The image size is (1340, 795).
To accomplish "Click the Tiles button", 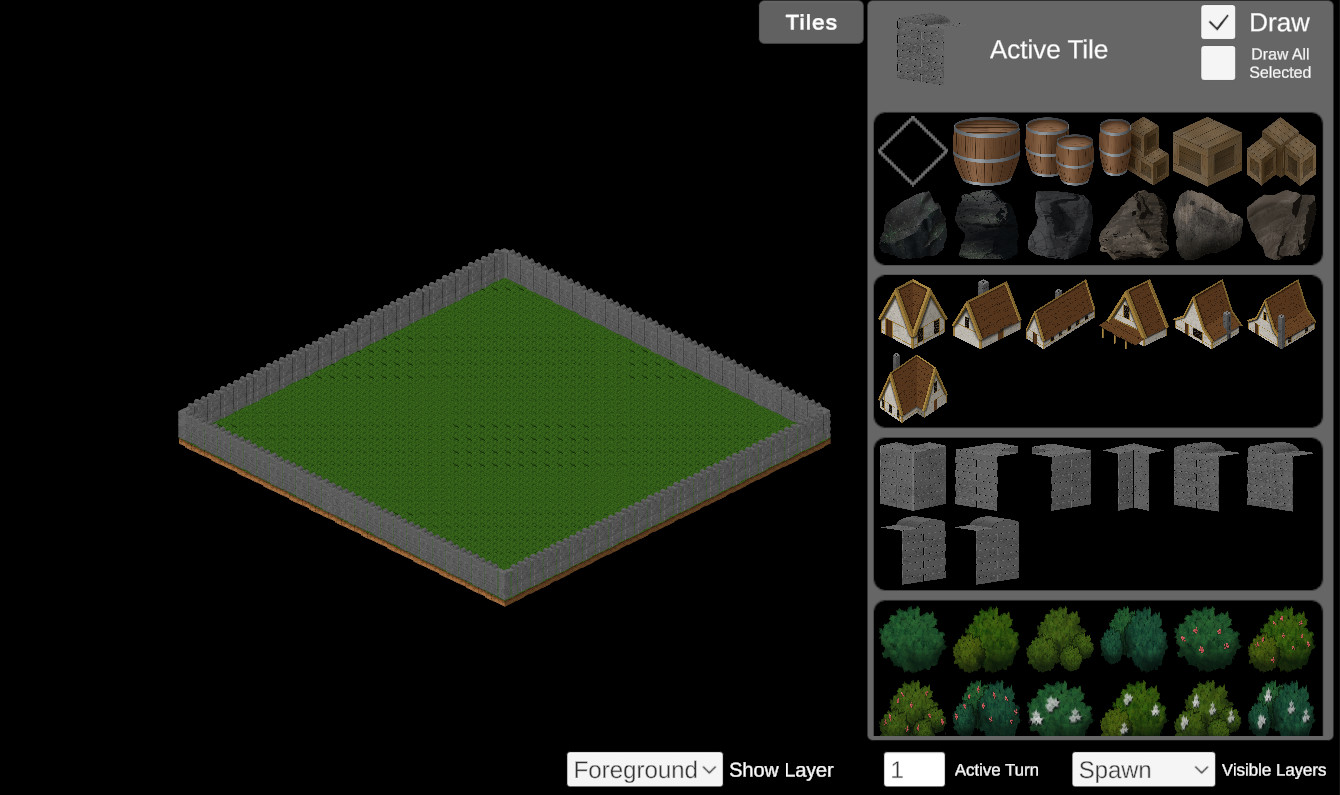I will [x=811, y=21].
